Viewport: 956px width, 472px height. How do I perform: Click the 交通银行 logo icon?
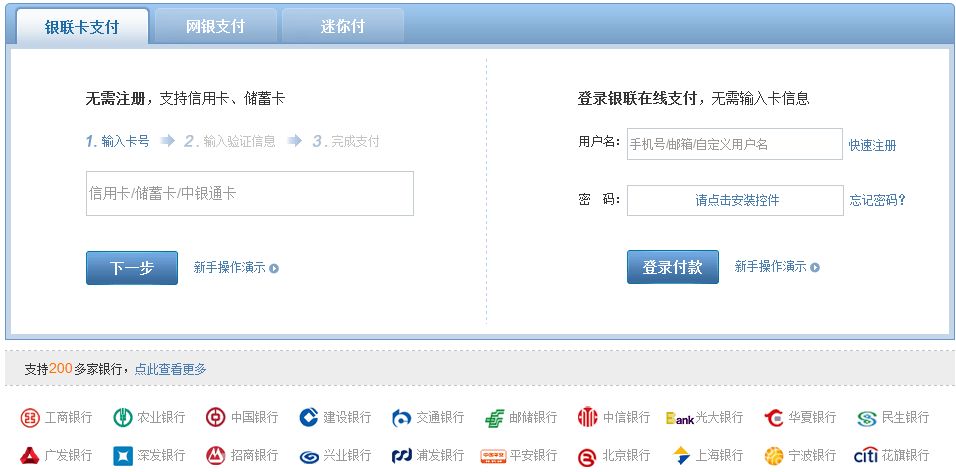tap(401, 418)
